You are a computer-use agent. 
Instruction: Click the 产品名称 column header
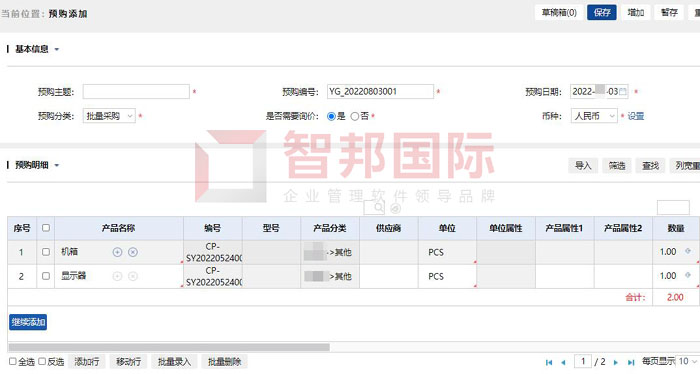(x=119, y=229)
